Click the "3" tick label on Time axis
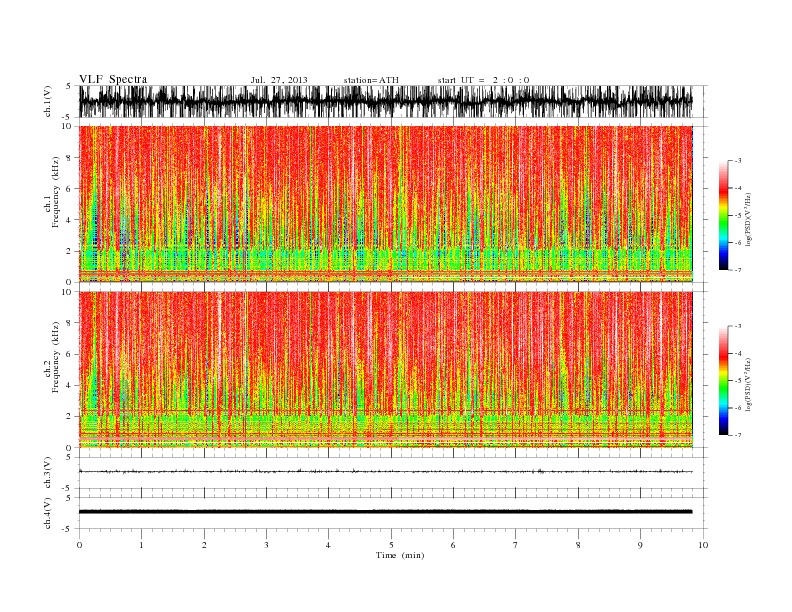Screen dimensions: 792x612 click(x=266, y=545)
